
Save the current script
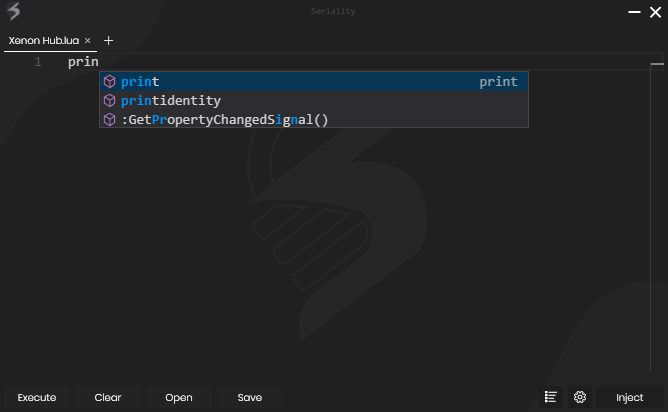(x=250, y=397)
